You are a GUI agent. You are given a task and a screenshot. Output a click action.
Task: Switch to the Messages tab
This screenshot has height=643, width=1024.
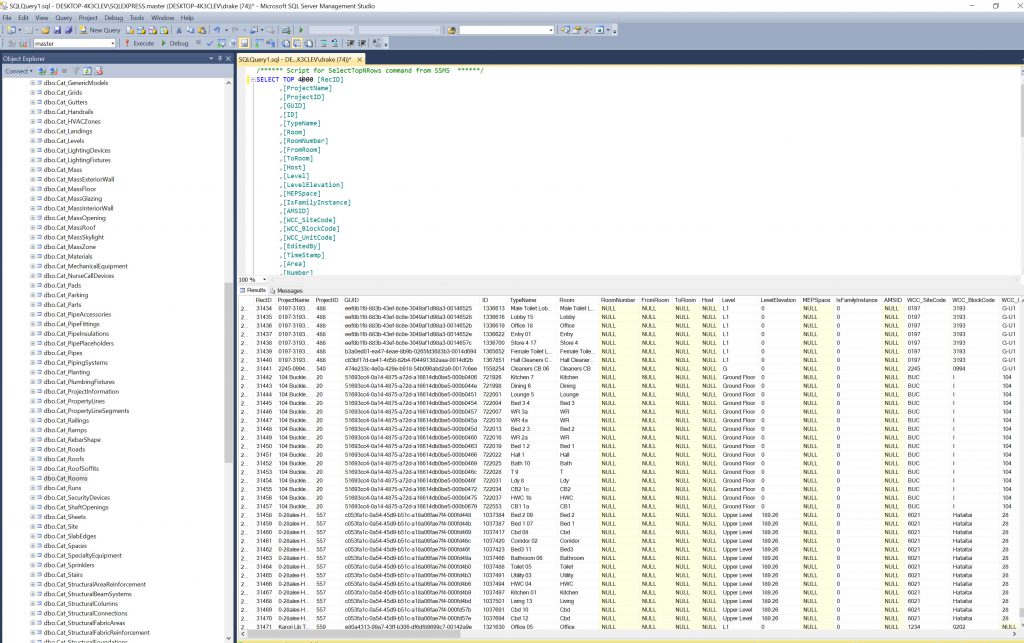(x=289, y=290)
